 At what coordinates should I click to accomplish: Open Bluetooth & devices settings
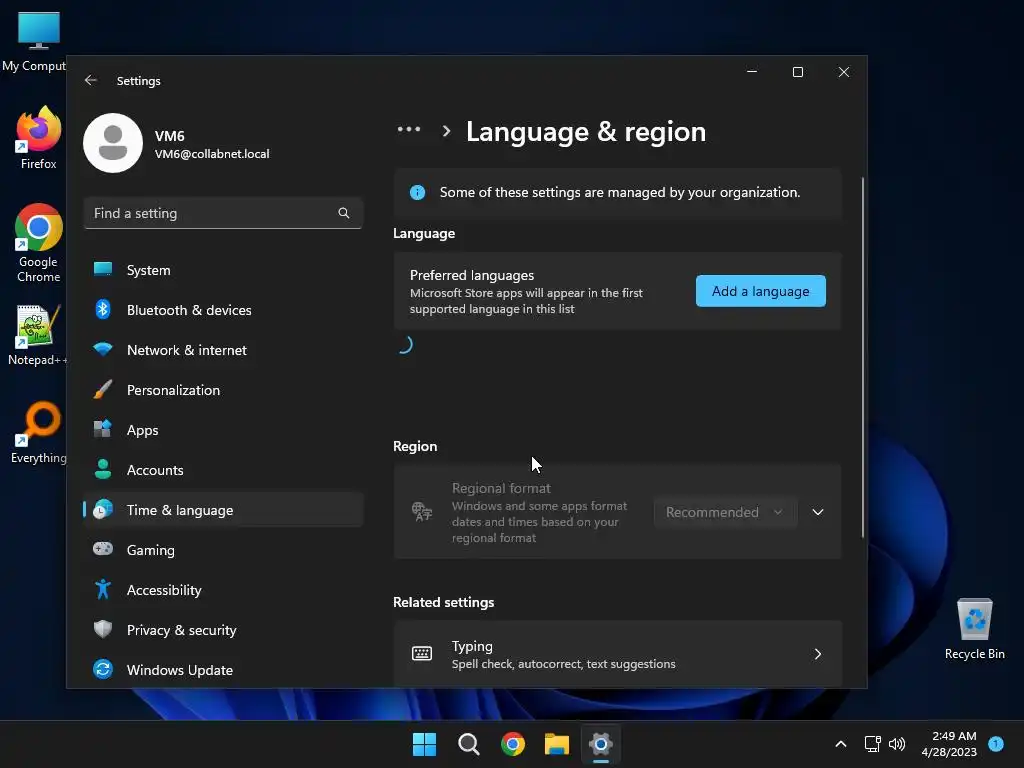[223, 310]
